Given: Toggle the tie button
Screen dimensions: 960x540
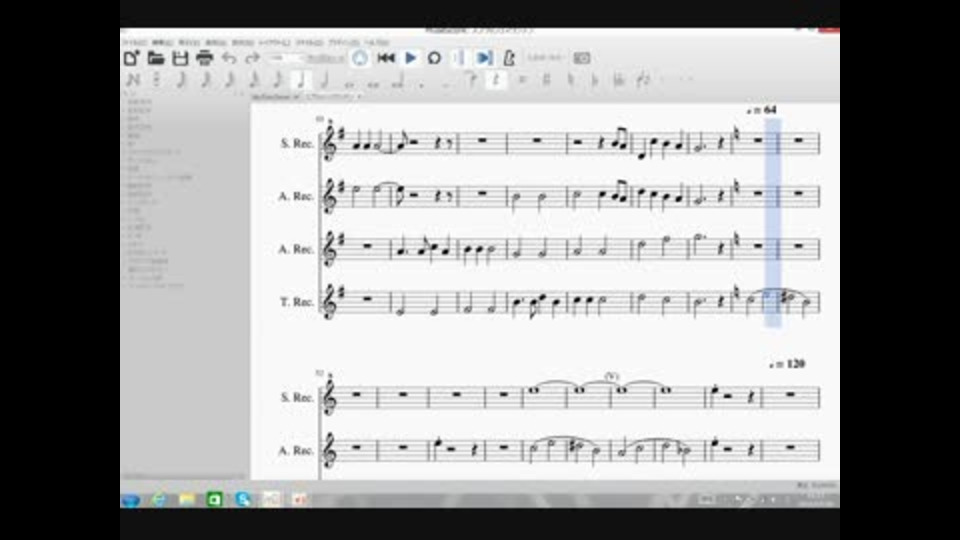Looking at the screenshot, I should click(471, 80).
